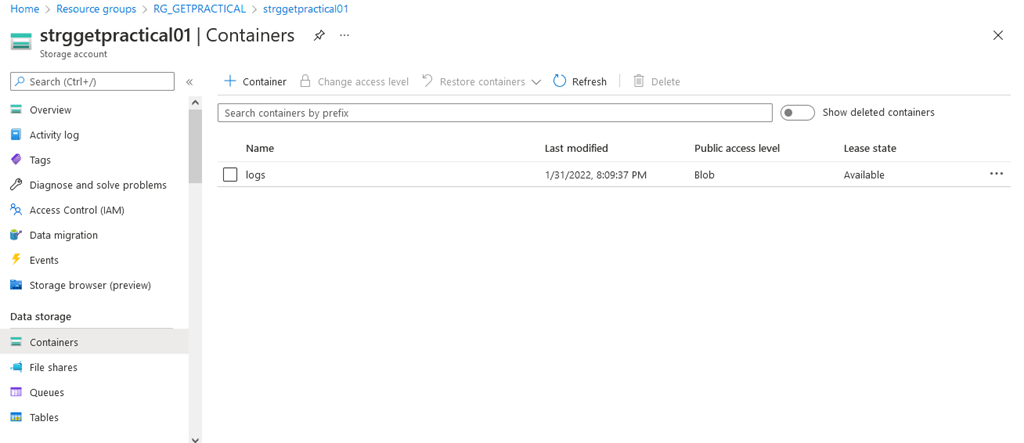Click the Restore containers undo icon
Image resolution: width=1024 pixels, height=443 pixels.
427,81
